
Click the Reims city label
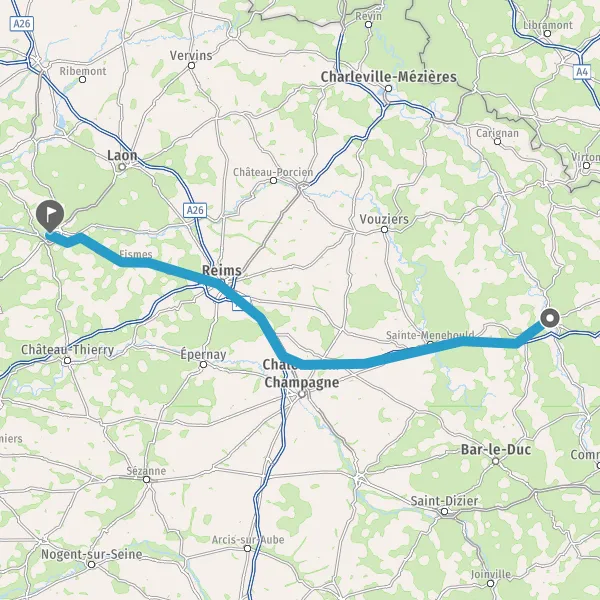(222, 270)
